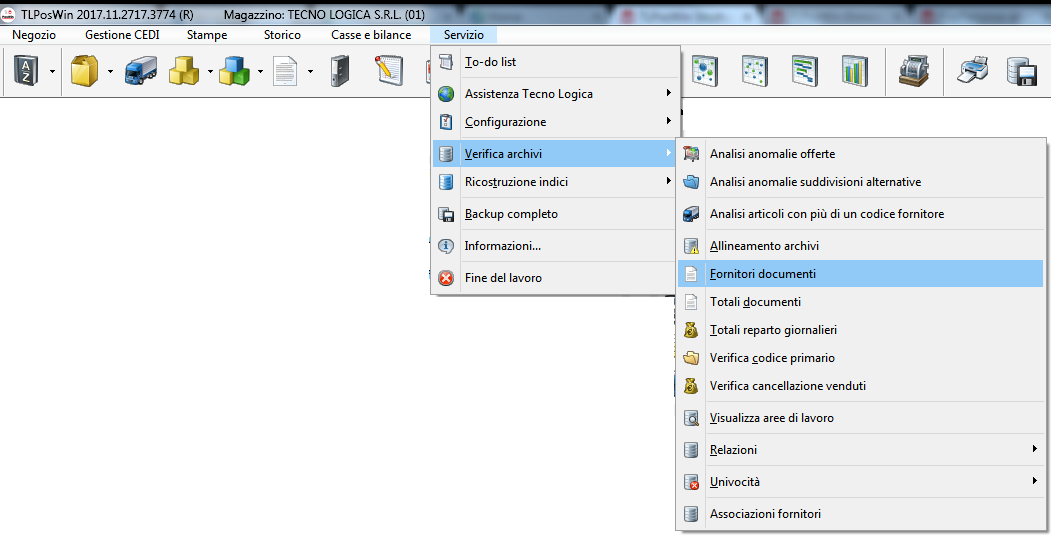This screenshot has width=1052, height=535.
Task: Click Fine del lavoro to exit
Action: pos(502,278)
